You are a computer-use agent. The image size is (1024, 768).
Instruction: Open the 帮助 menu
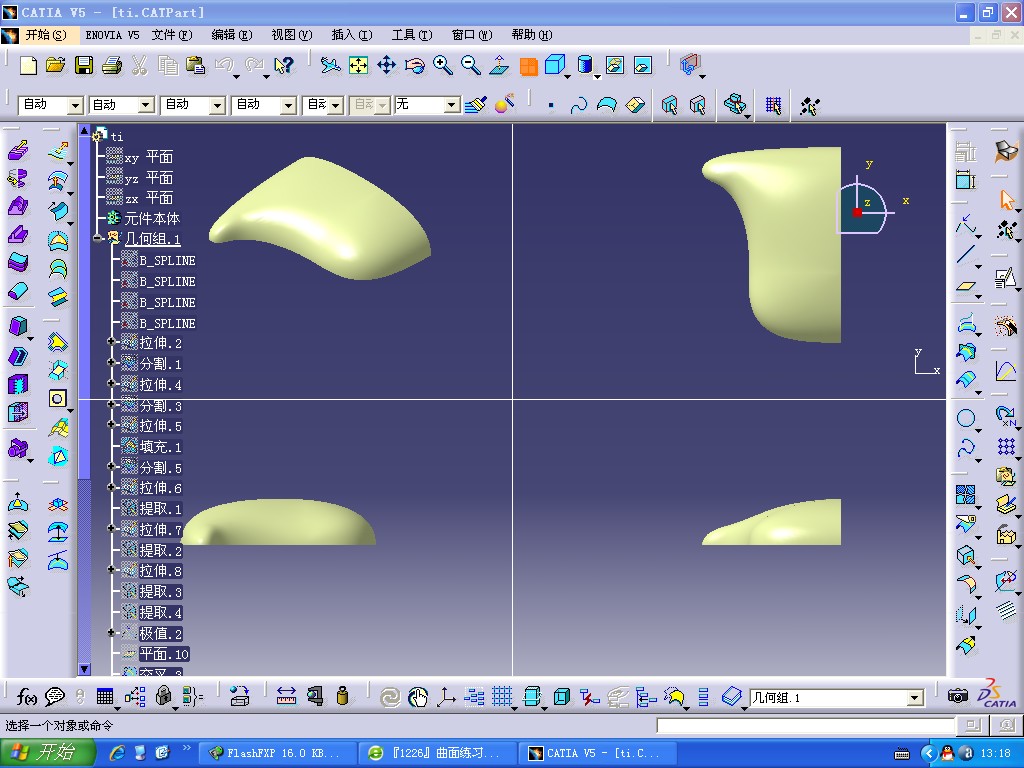[532, 35]
